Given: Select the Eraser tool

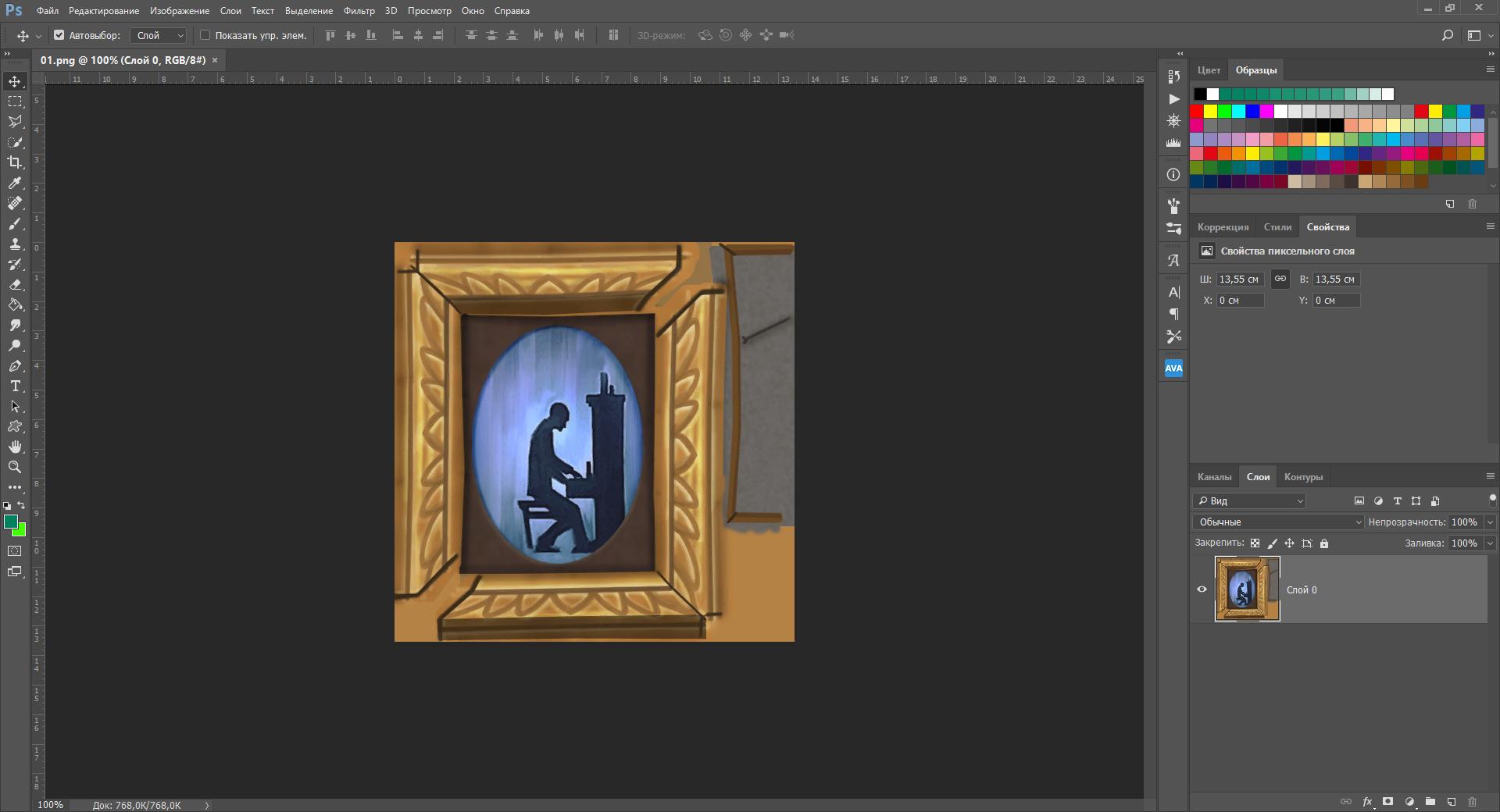Looking at the screenshot, I should 15,285.
